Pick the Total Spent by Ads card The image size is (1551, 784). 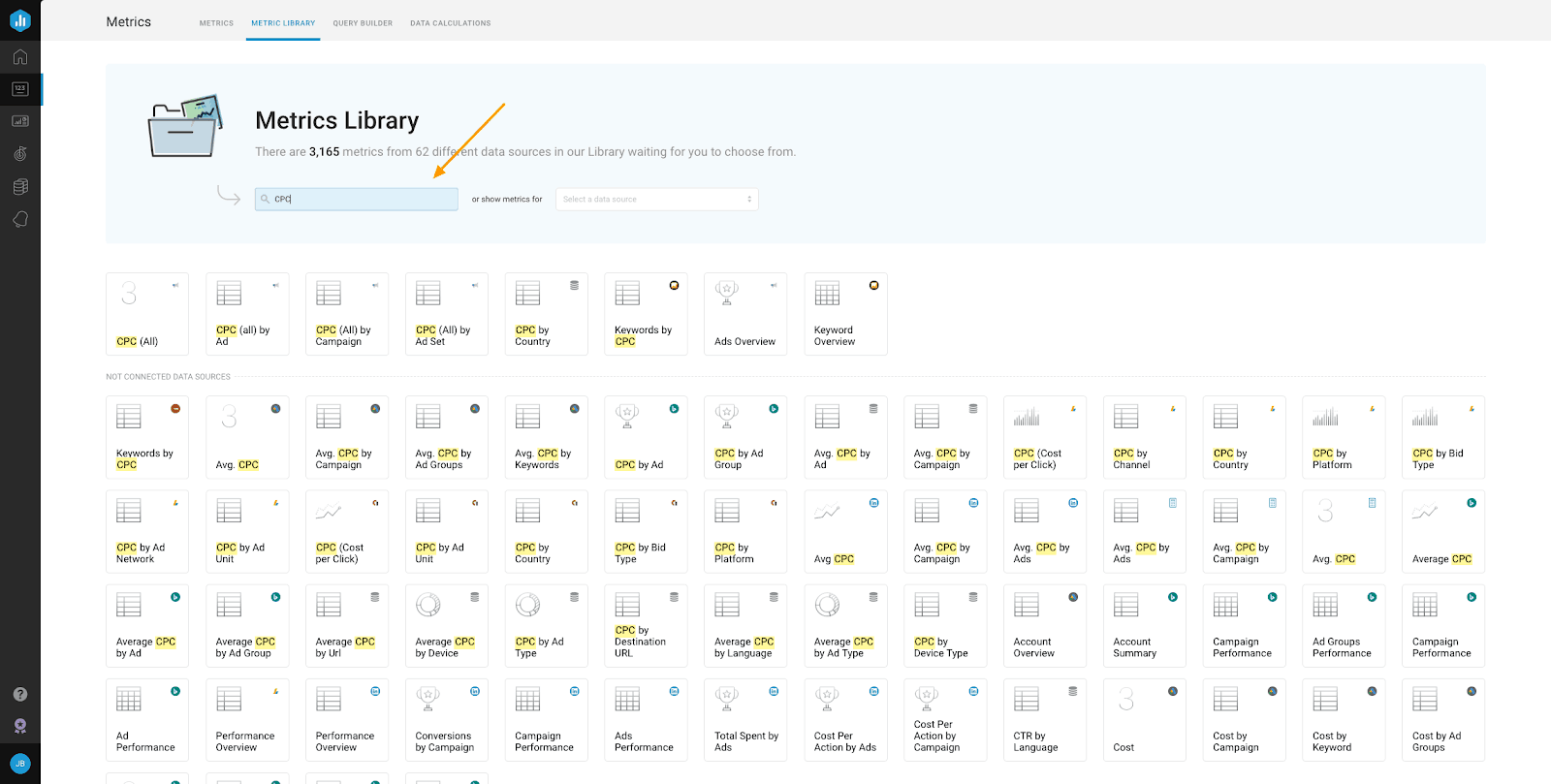pyautogui.click(x=745, y=720)
